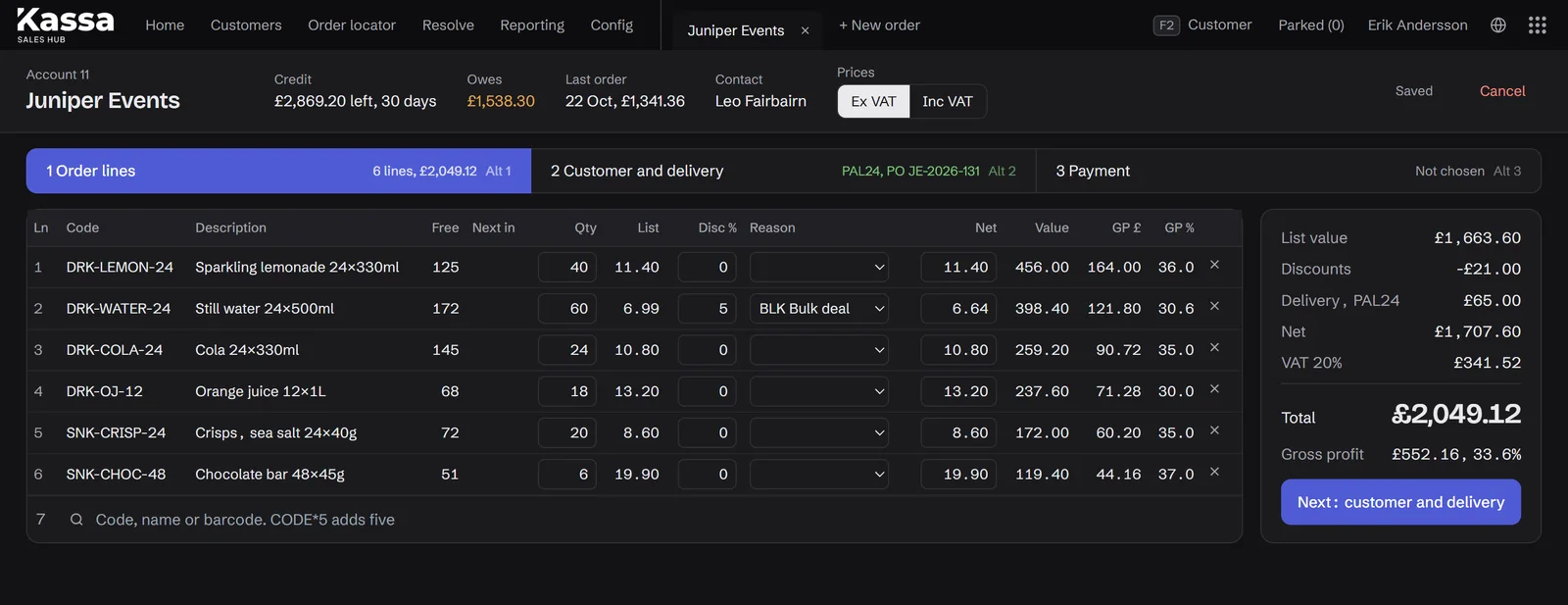Remove line DRK-LEMON-24
Screen dimensions: 1568x605
click(1214, 265)
